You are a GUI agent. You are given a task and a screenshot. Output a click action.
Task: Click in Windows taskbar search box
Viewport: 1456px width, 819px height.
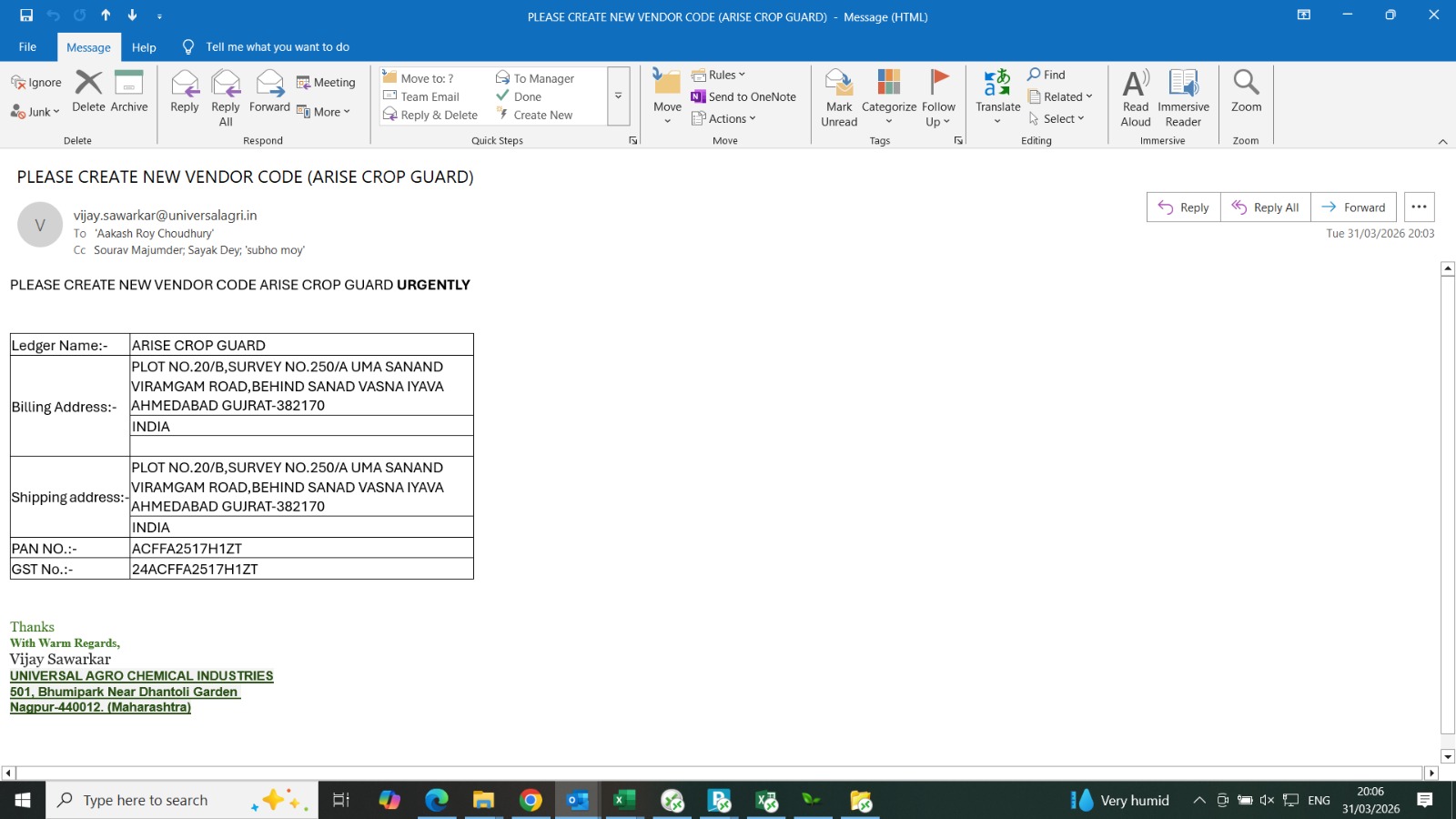(x=164, y=800)
